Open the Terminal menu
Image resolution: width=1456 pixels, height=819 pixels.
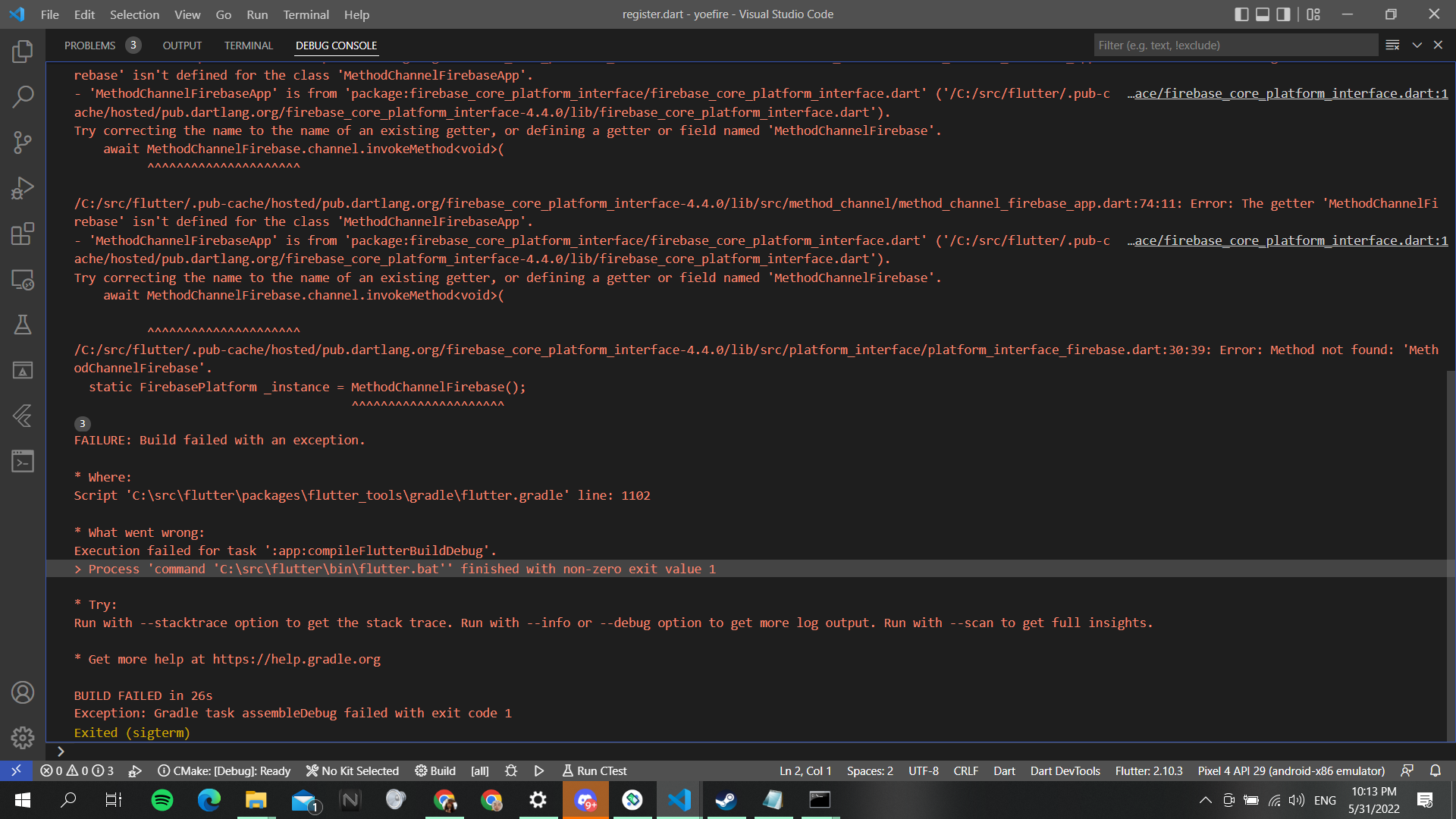coord(306,14)
